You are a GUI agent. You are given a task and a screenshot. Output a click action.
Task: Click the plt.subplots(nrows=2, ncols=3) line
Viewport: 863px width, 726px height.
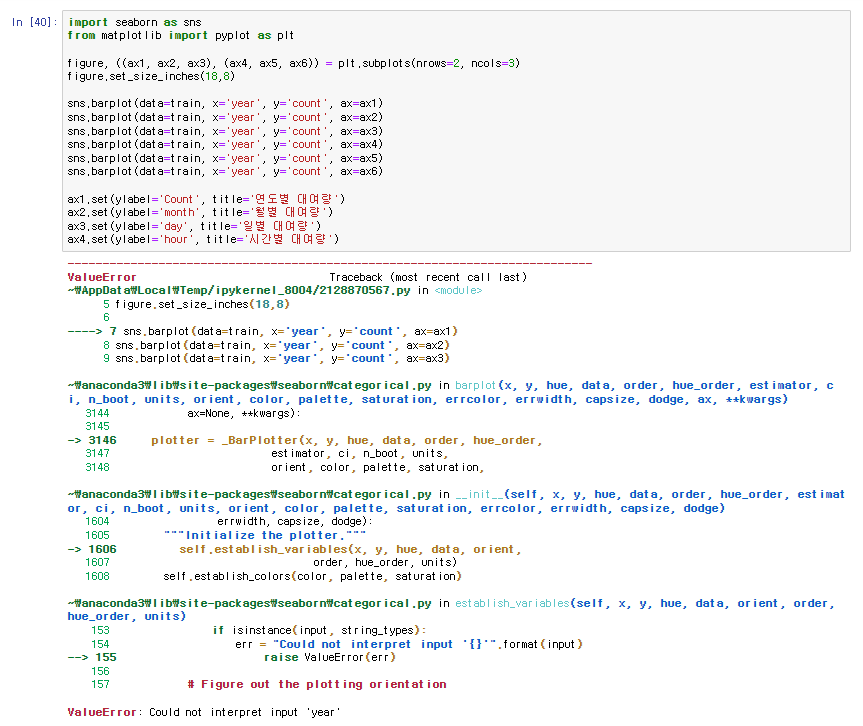[x=293, y=63]
